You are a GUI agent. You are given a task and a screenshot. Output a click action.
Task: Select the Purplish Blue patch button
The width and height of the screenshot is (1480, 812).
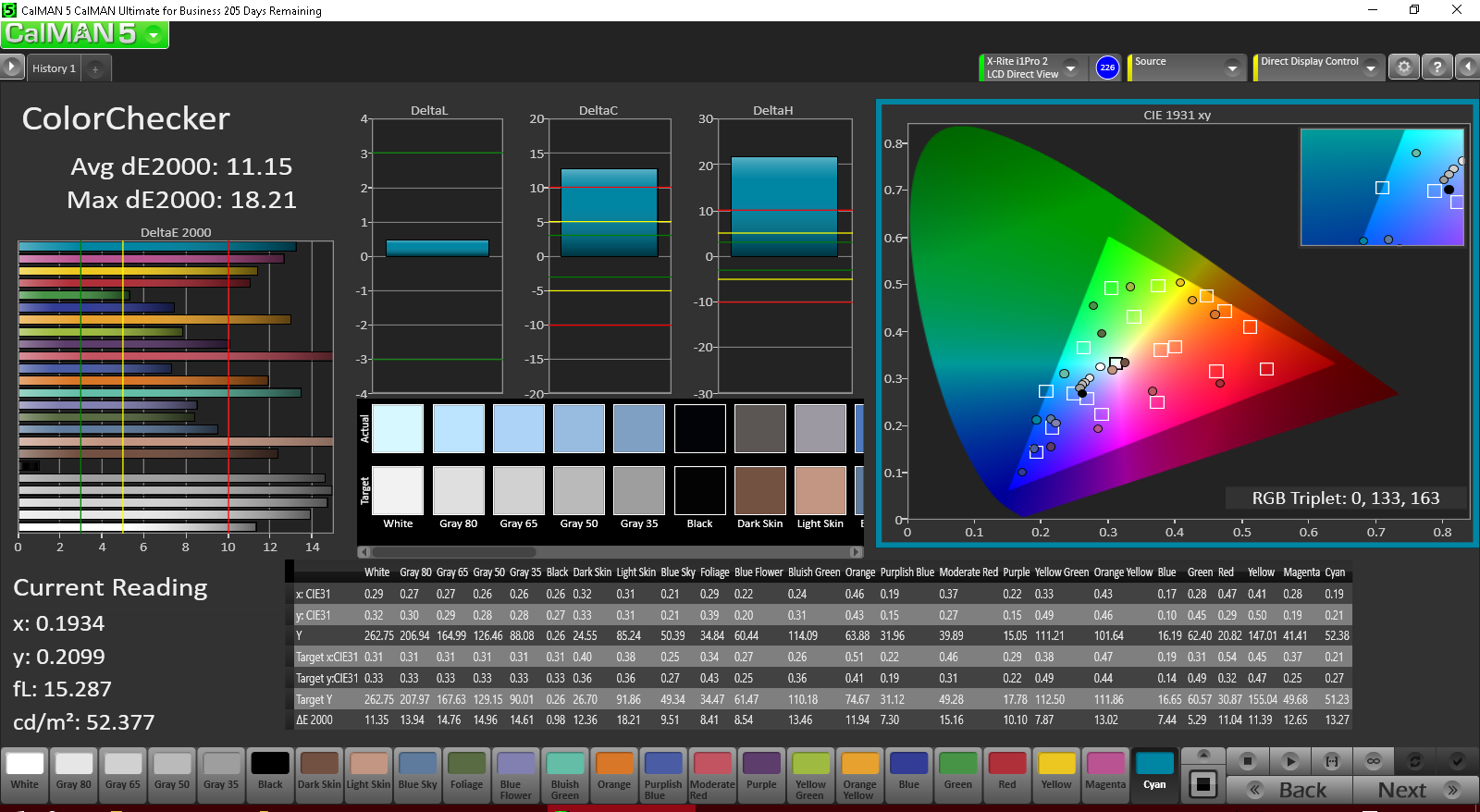pos(663,775)
